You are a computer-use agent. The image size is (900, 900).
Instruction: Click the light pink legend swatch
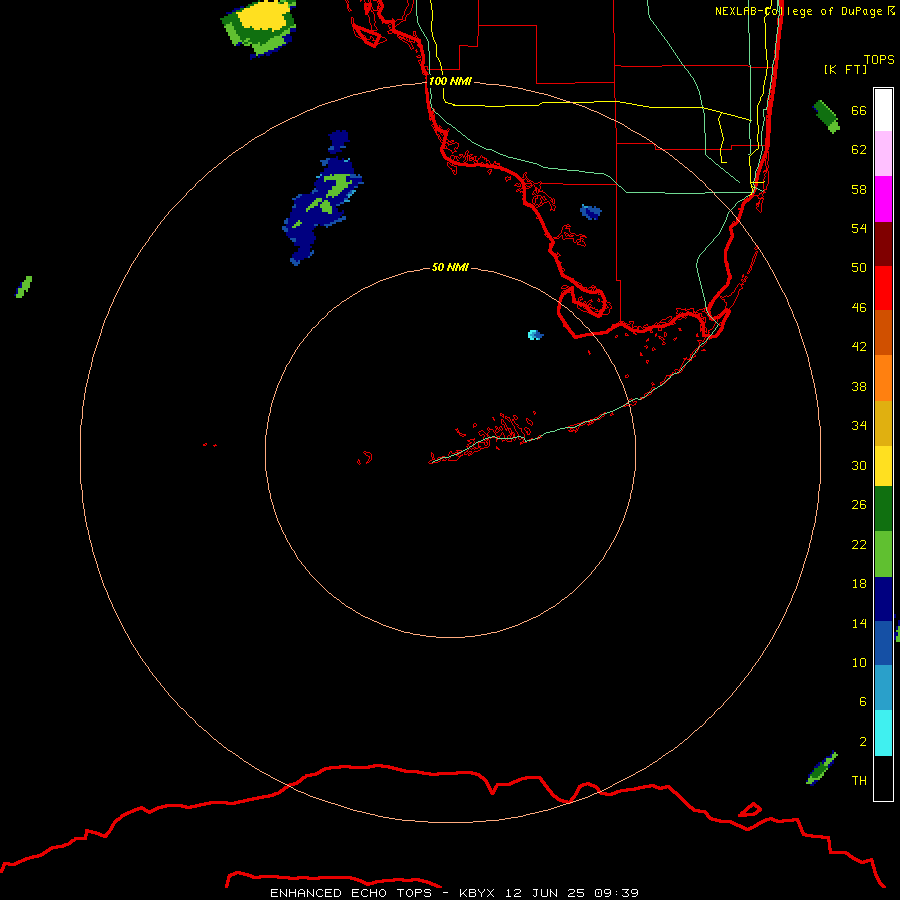(883, 154)
